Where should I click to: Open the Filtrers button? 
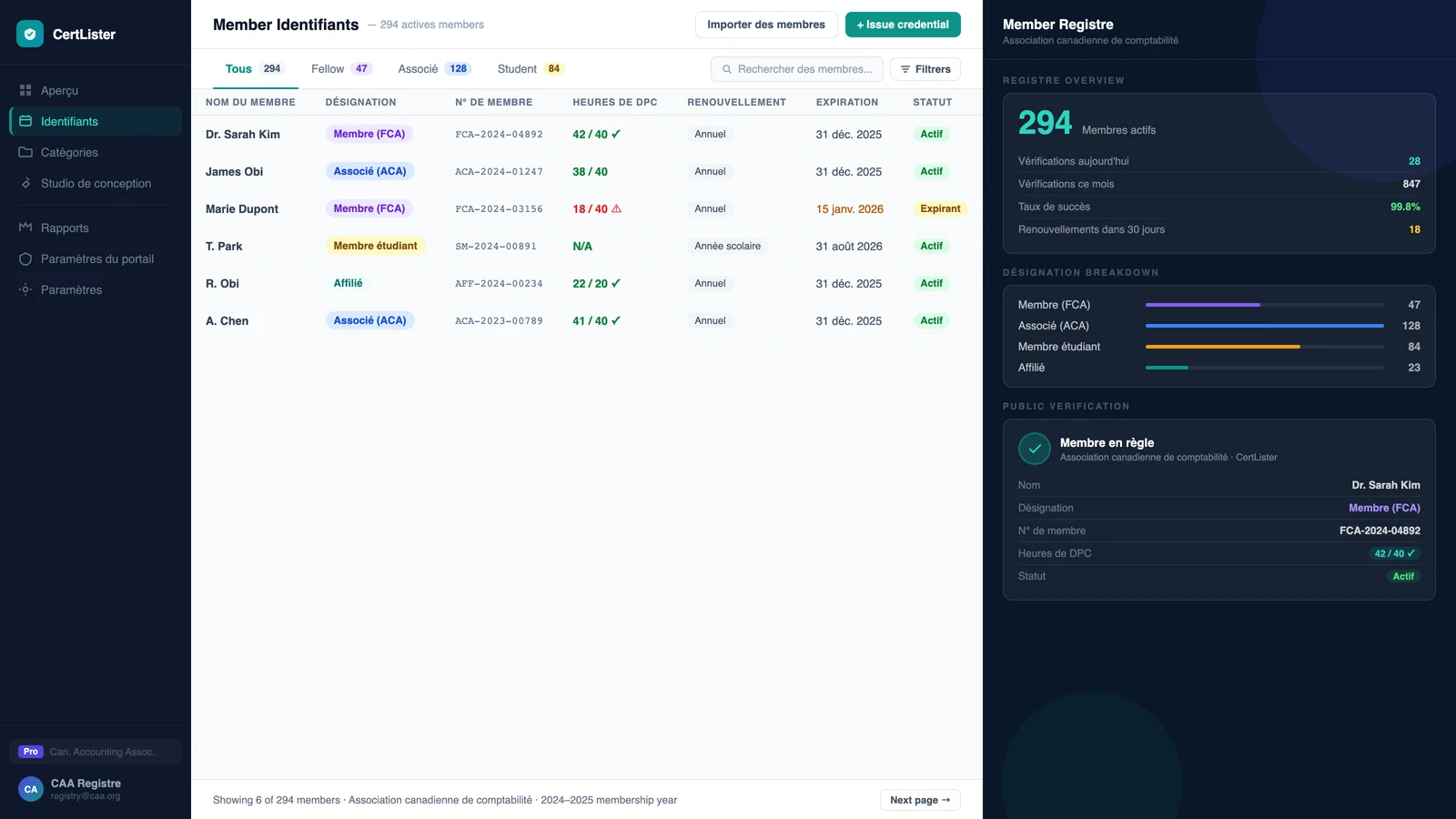click(x=925, y=69)
